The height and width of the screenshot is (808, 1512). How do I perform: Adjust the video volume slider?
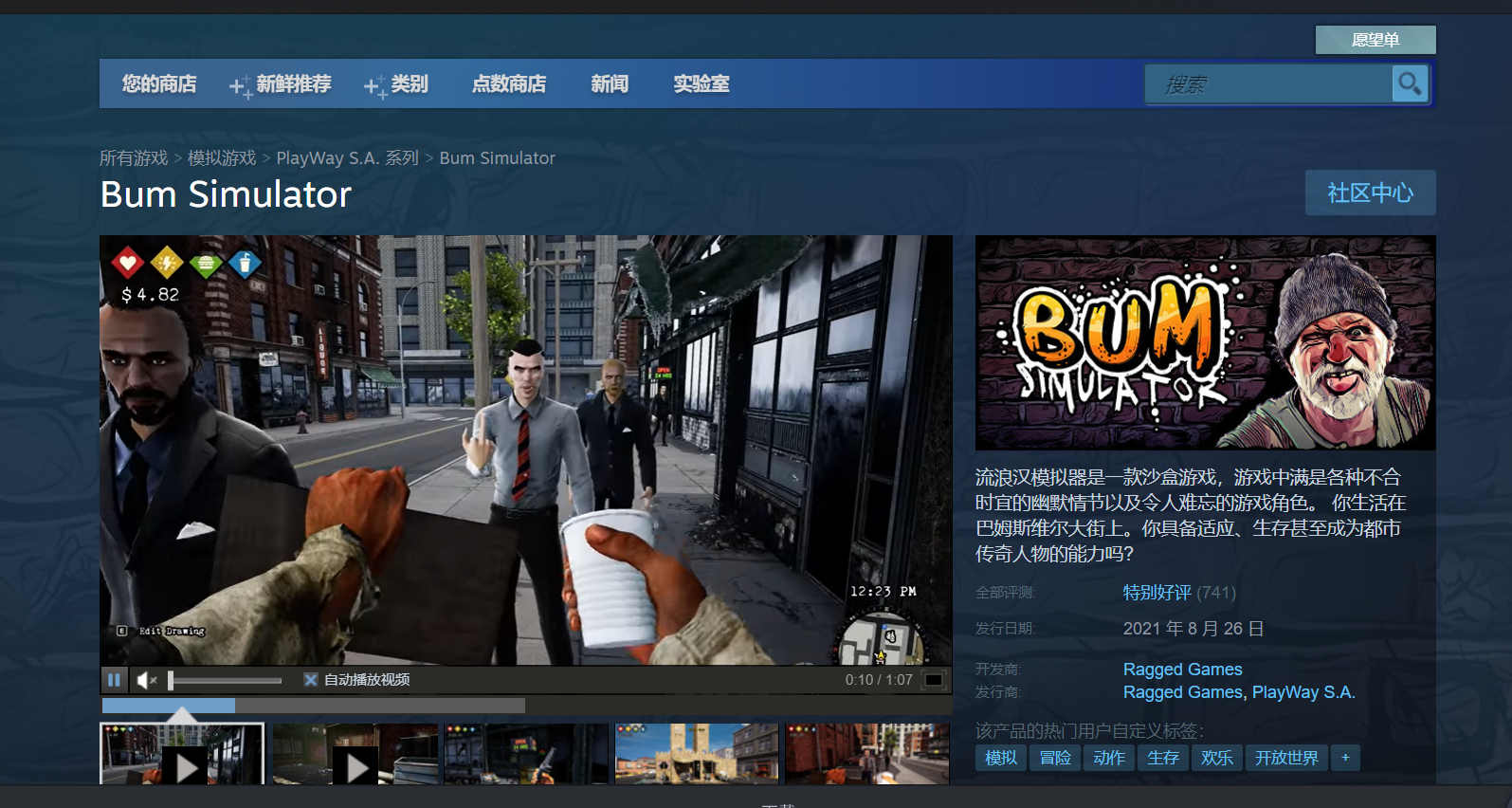(226, 680)
